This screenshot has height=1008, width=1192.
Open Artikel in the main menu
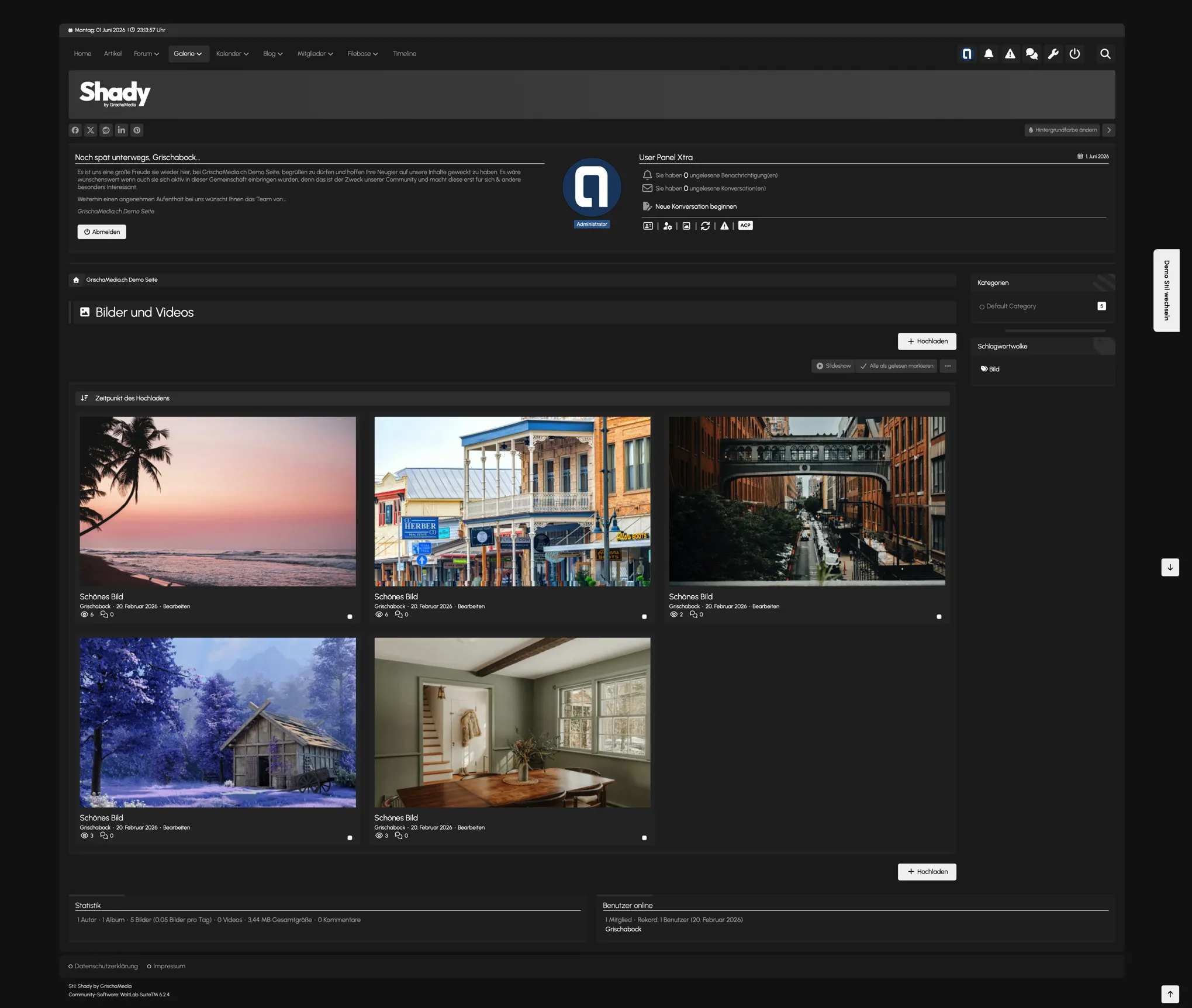click(113, 54)
